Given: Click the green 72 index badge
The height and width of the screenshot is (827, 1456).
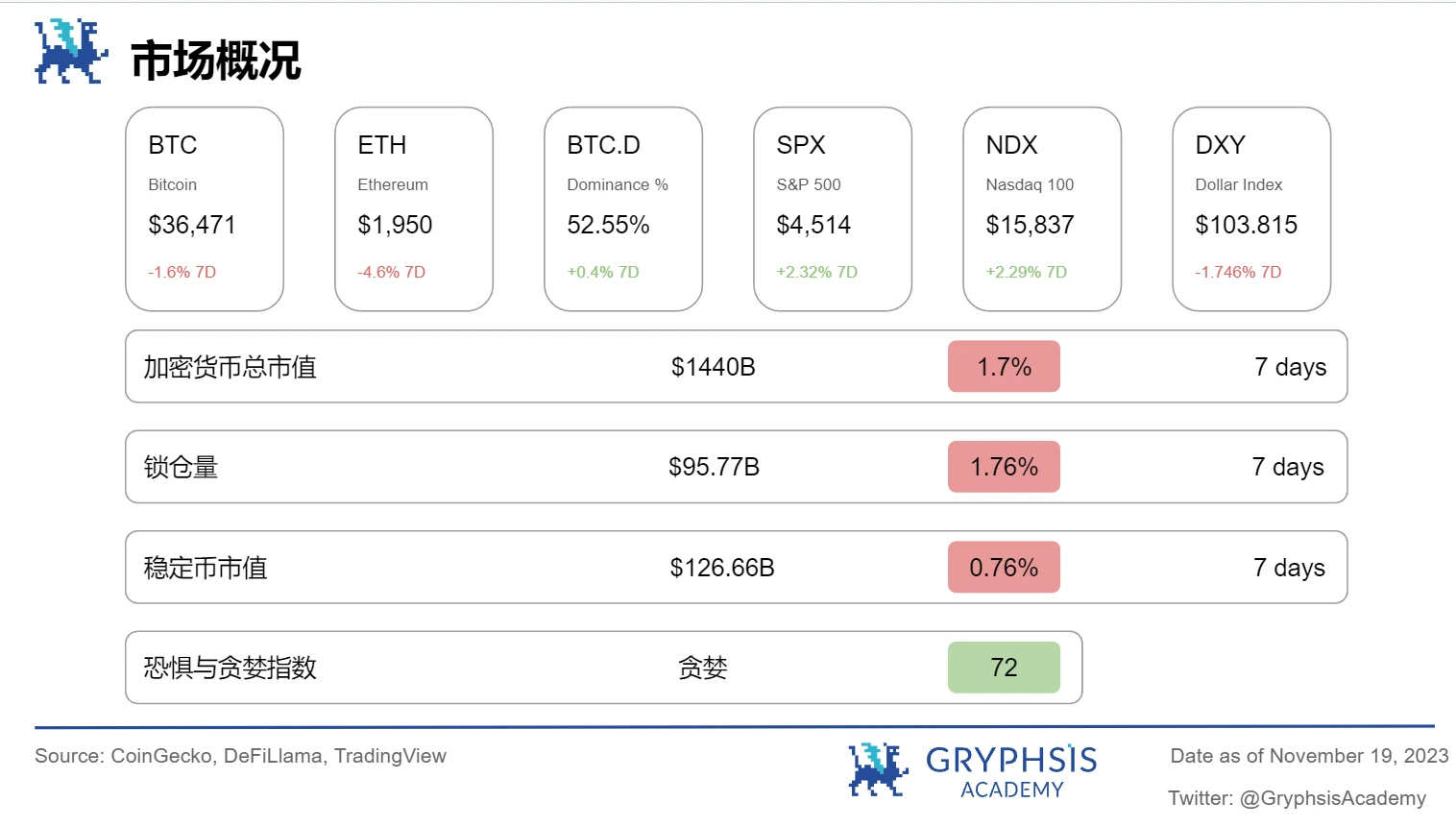Looking at the screenshot, I should tap(1004, 668).
